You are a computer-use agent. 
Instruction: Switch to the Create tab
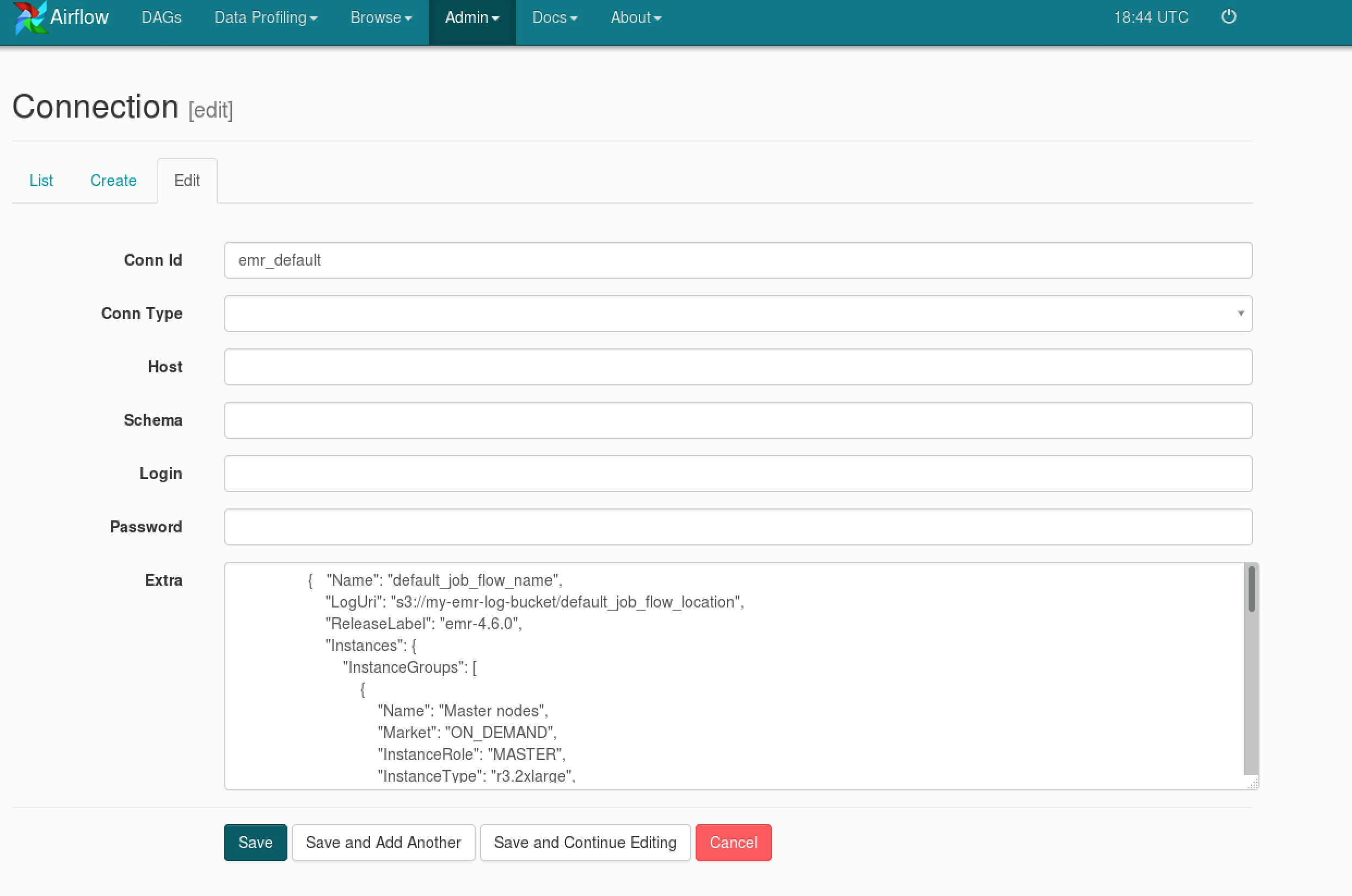(113, 181)
